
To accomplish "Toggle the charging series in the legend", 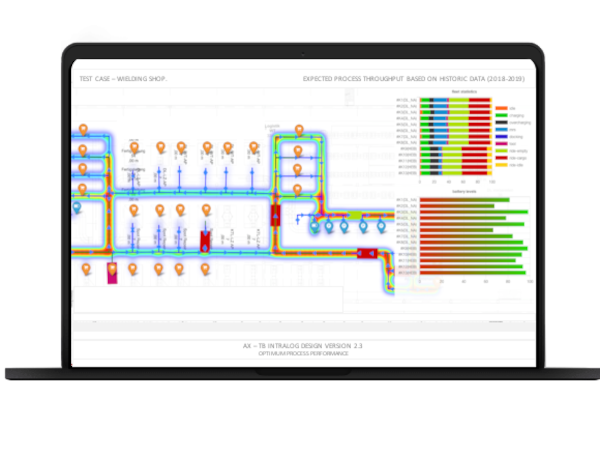I will pyautogui.click(x=511, y=115).
